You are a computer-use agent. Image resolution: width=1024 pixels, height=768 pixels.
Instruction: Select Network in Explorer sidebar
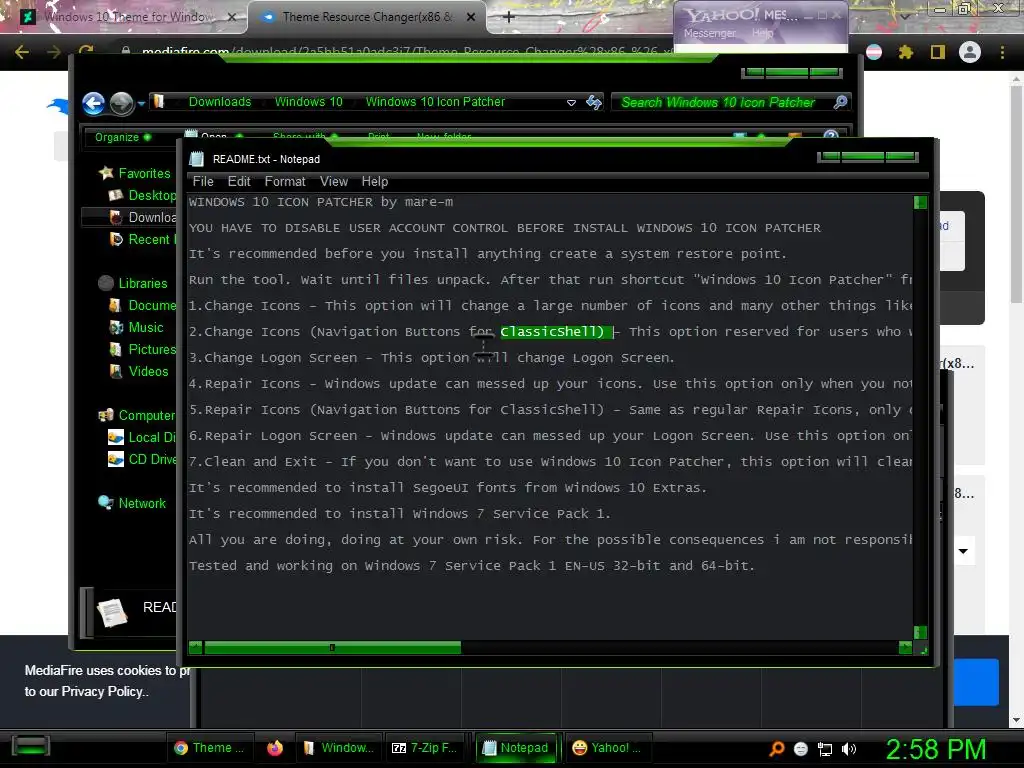[x=133, y=504]
